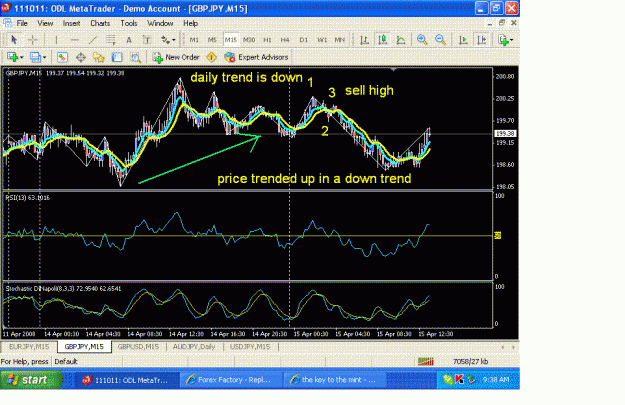The image size is (625, 405).
Task: Select the 'sell high' chart text
Action: click(x=369, y=90)
